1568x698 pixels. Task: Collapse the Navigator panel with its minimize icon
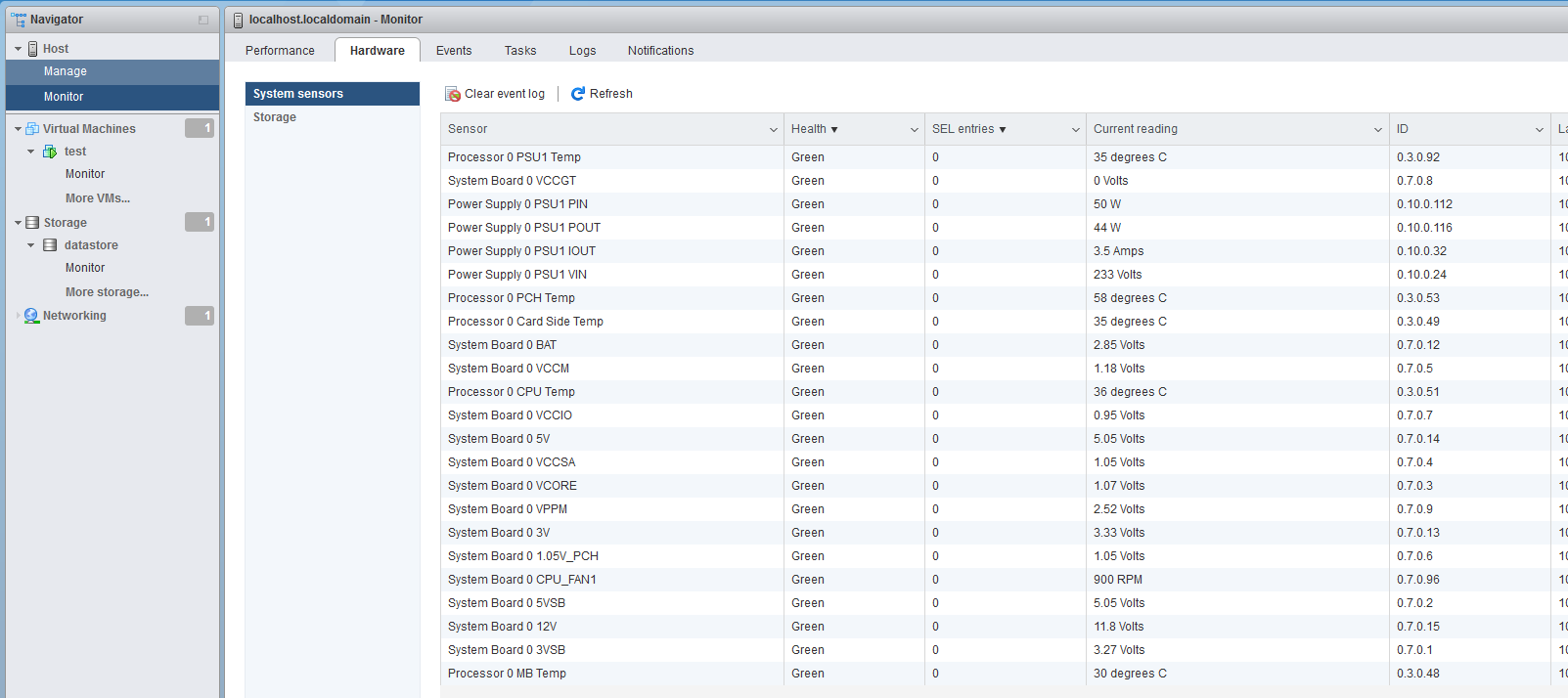(x=203, y=20)
